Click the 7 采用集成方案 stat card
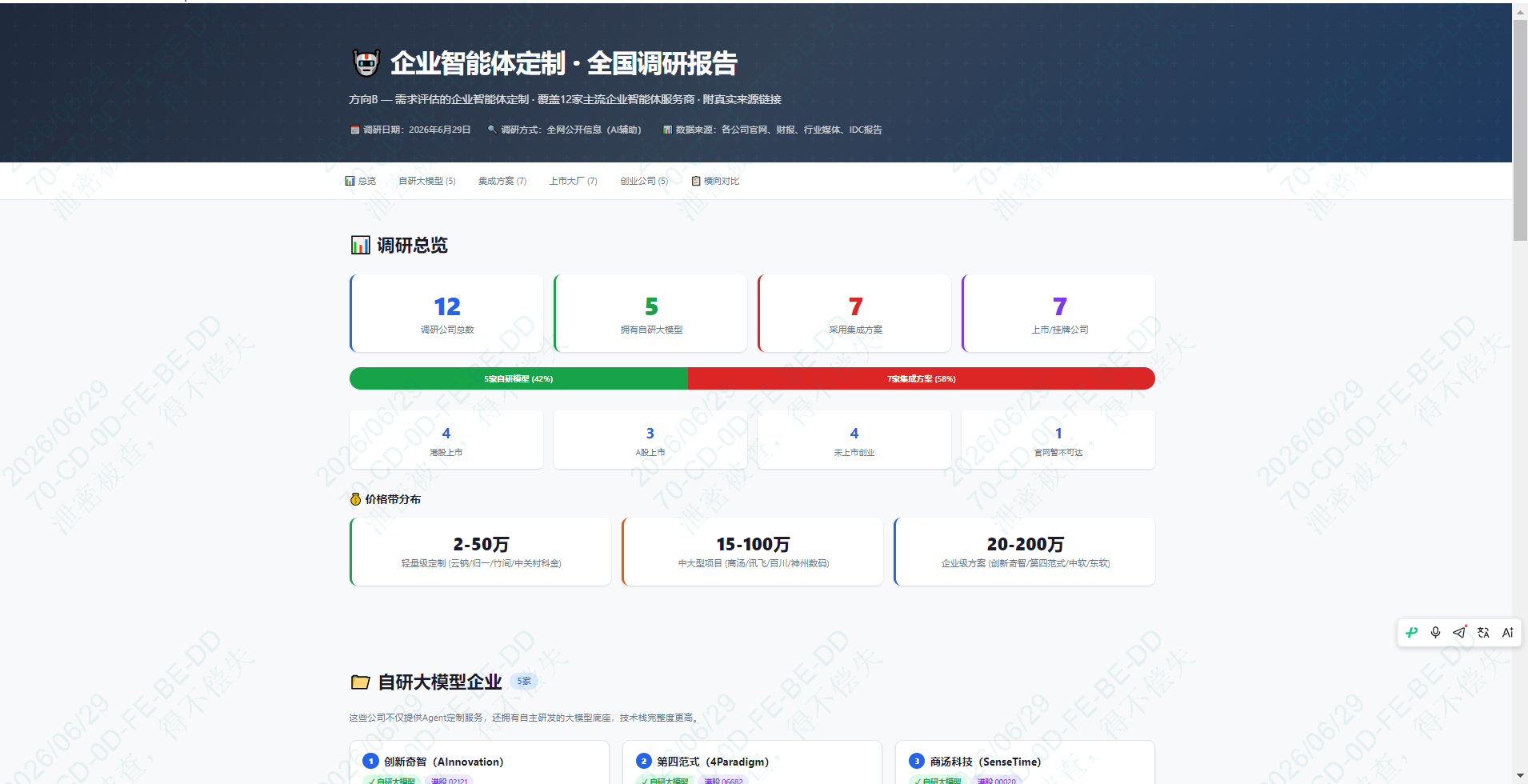The width and height of the screenshot is (1528, 784). (x=854, y=314)
